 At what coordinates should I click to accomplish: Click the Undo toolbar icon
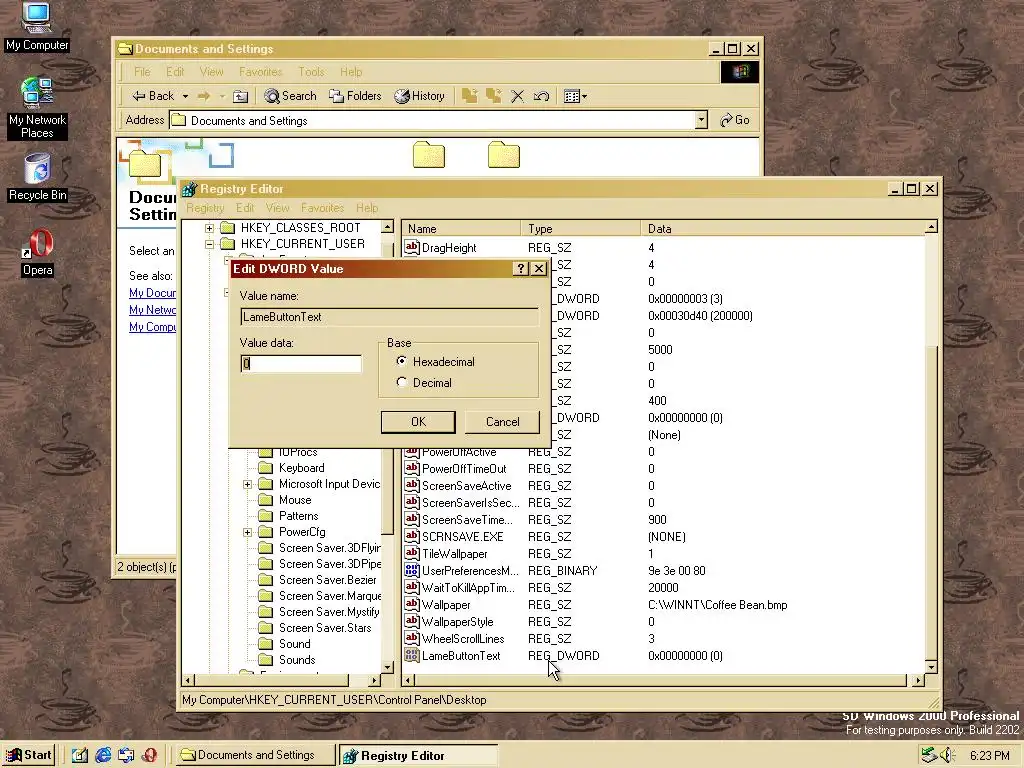[541, 97]
